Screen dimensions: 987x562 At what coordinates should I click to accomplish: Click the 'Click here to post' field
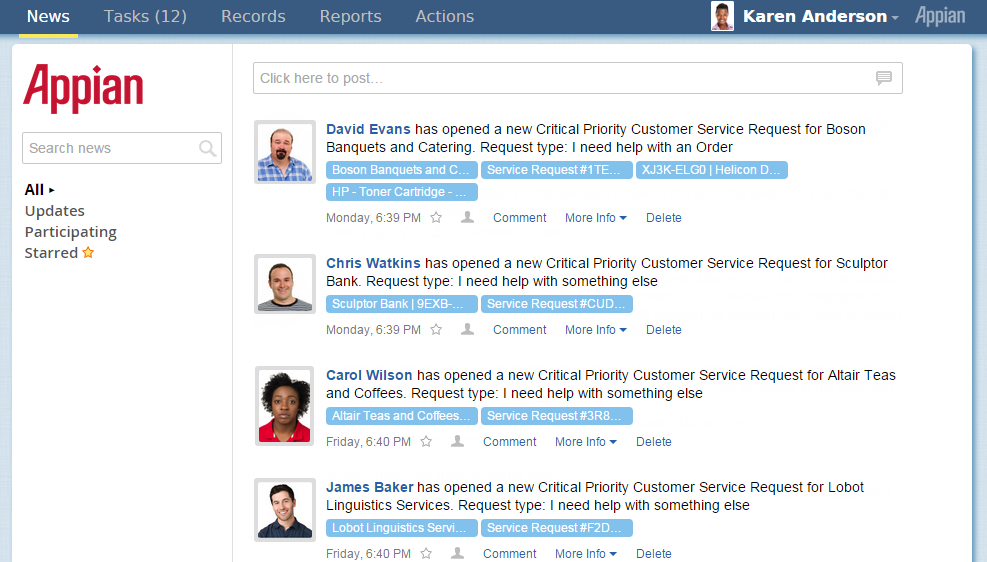click(x=577, y=78)
